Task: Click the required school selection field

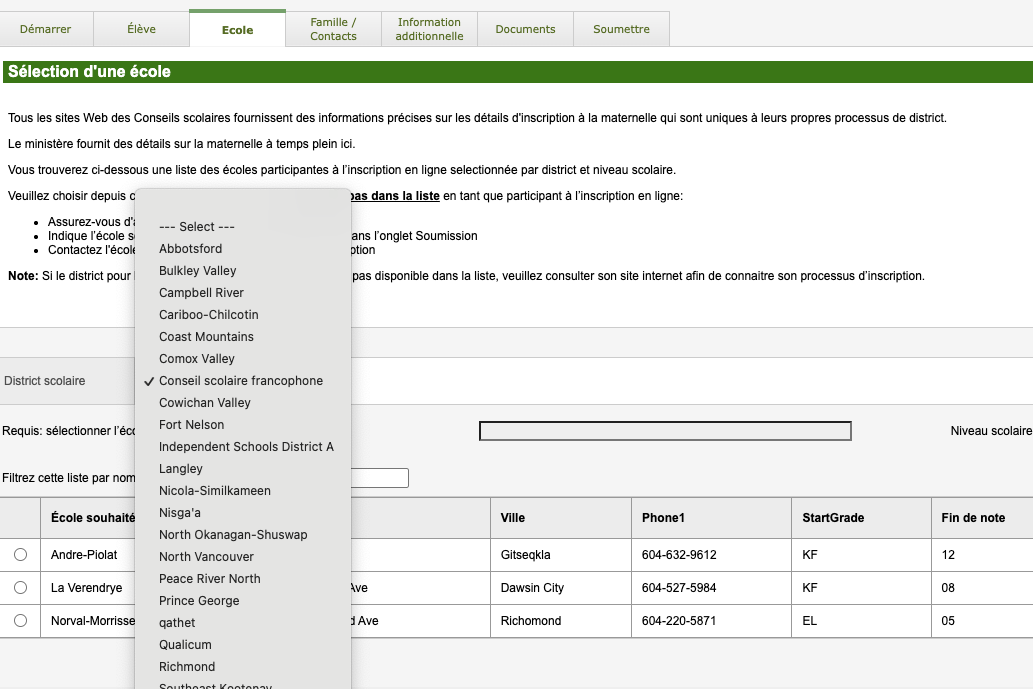Action: (x=665, y=431)
